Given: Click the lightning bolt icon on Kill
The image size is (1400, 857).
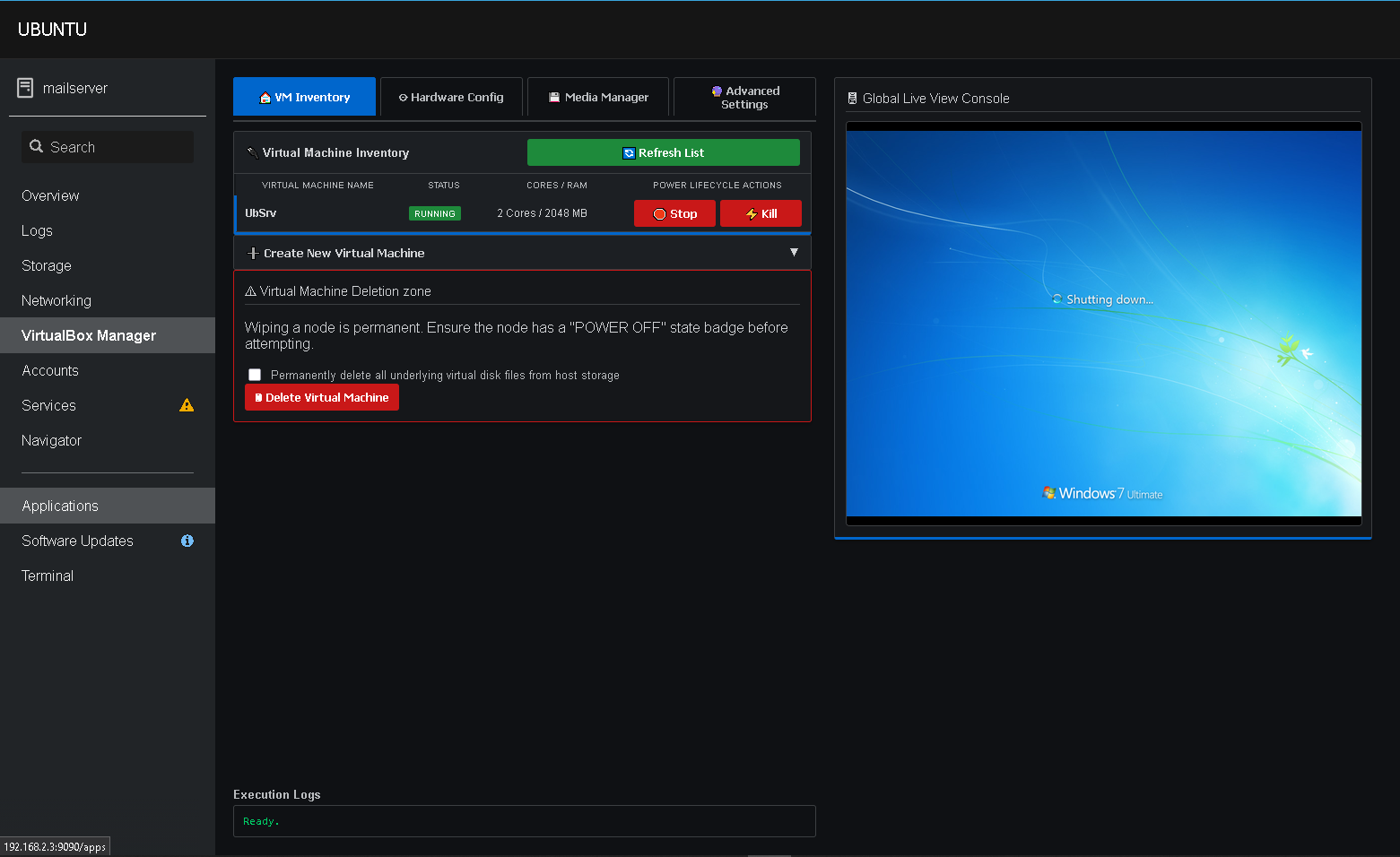Looking at the screenshot, I should (x=752, y=214).
